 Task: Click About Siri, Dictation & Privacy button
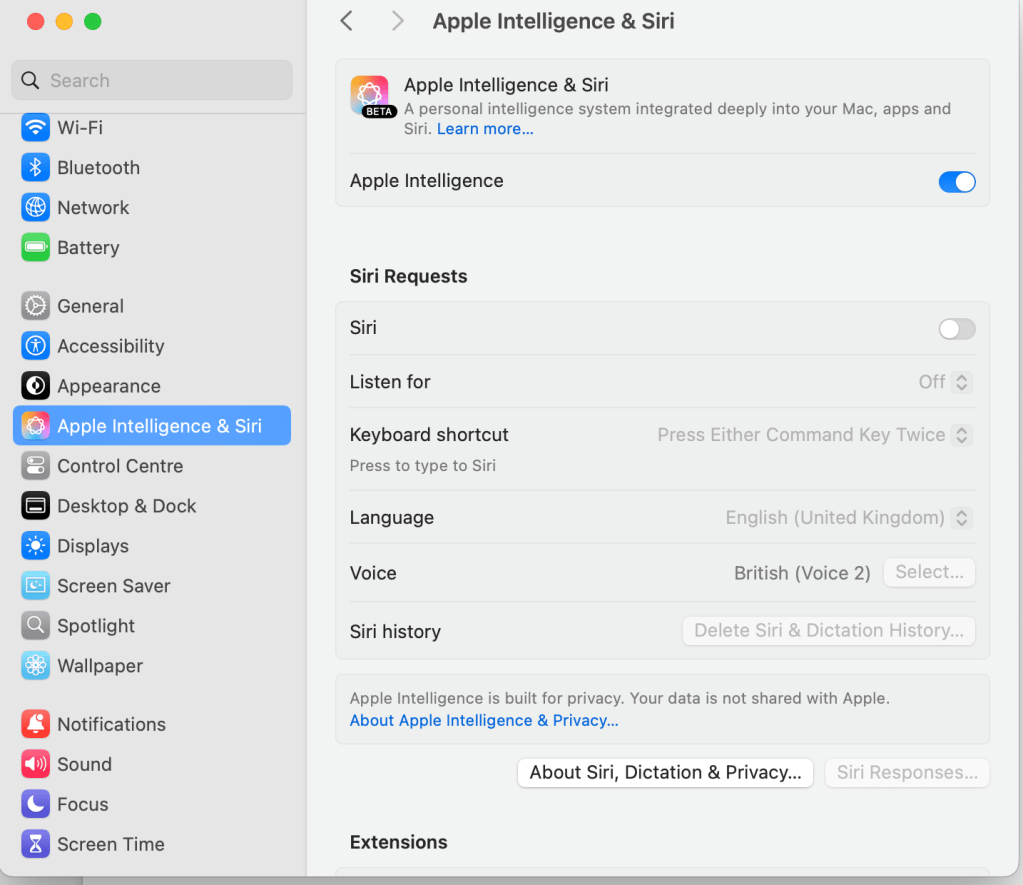(x=665, y=773)
